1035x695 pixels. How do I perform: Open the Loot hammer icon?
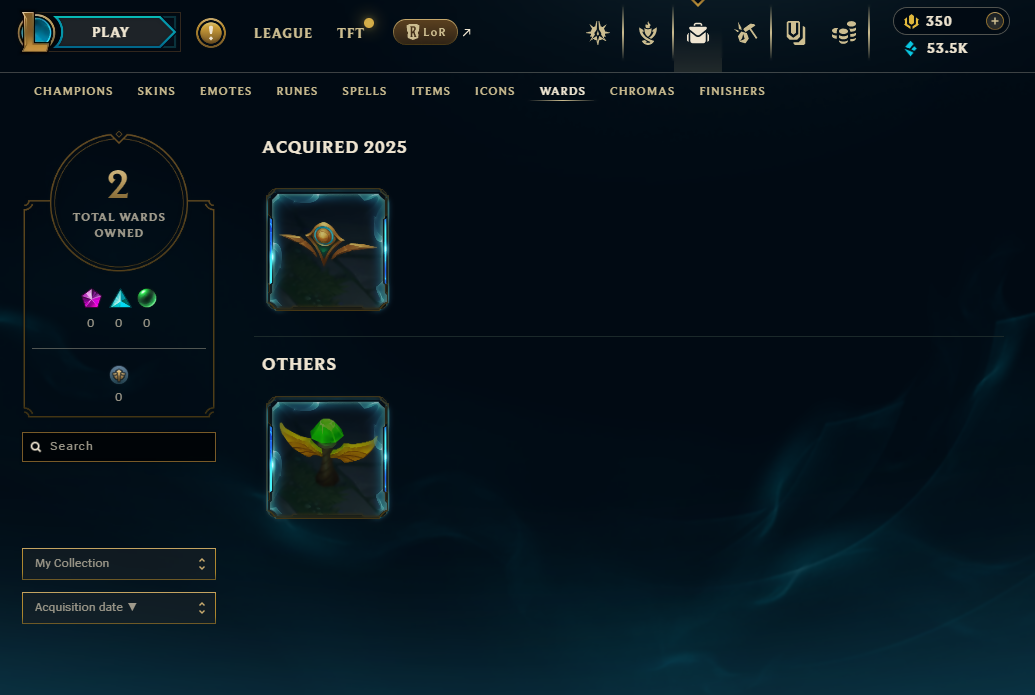tap(746, 33)
